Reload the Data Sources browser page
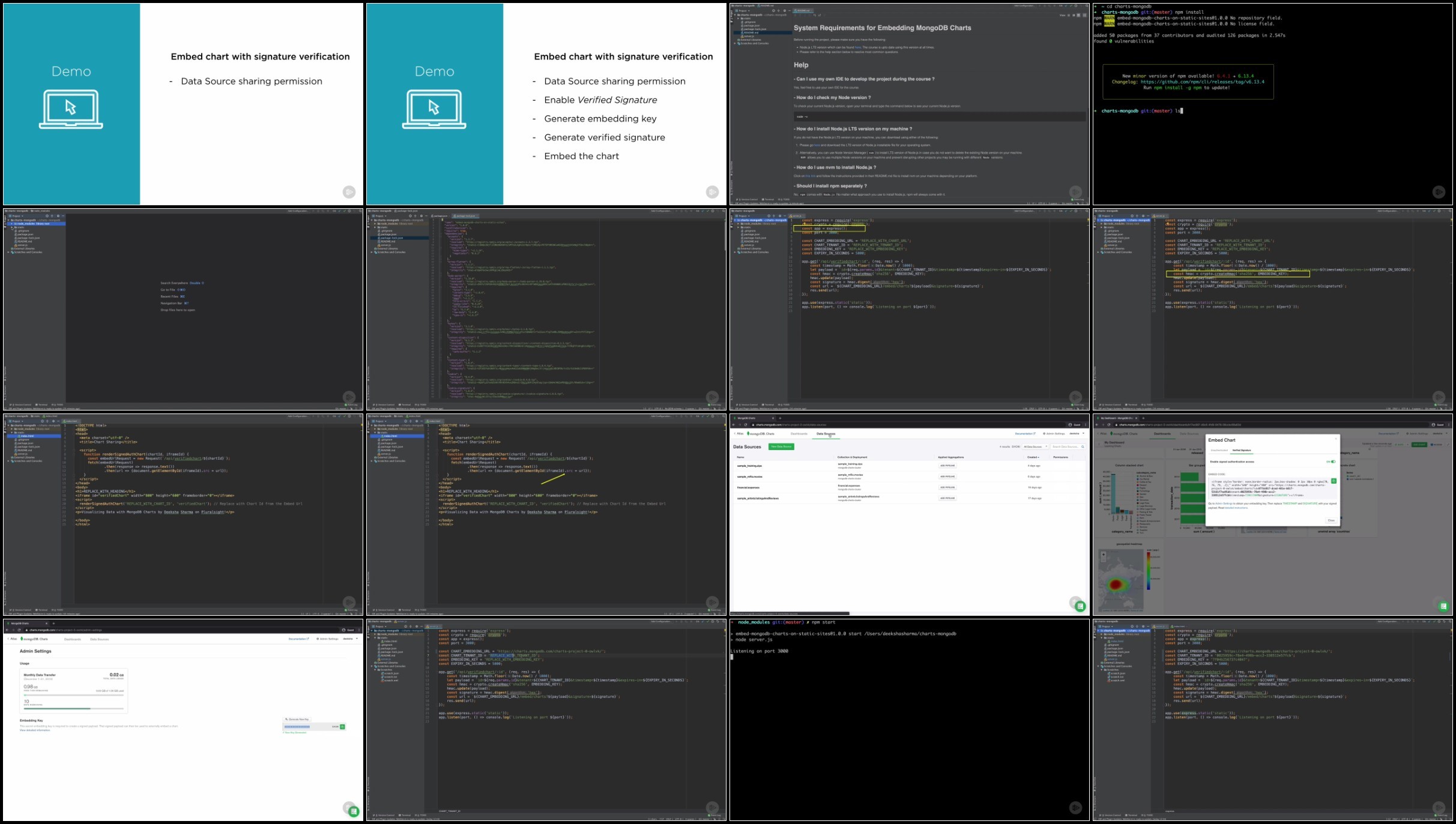The height and width of the screenshot is (824, 1456). [746, 425]
